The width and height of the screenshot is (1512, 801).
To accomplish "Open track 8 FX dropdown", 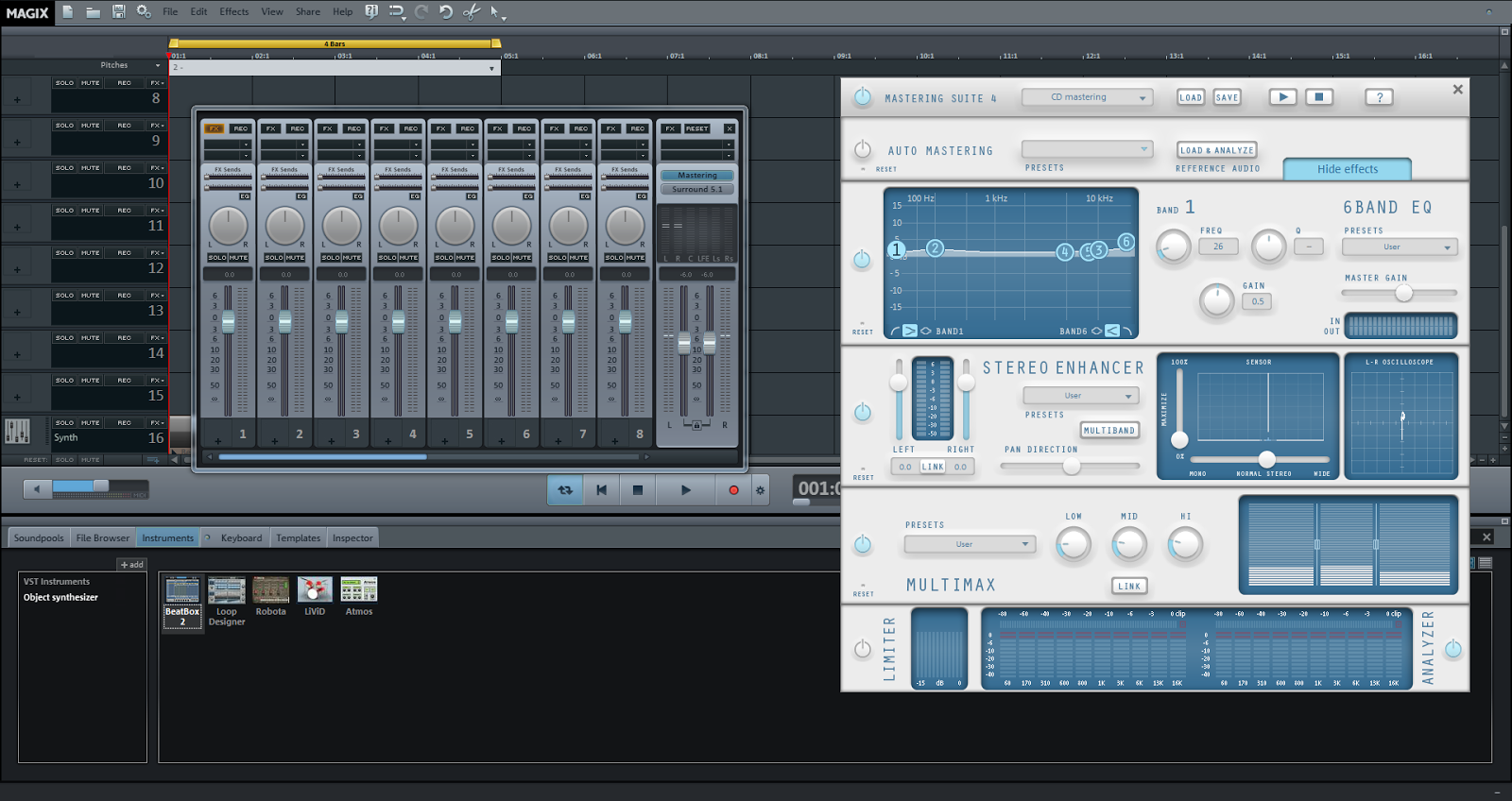I will pos(157,83).
